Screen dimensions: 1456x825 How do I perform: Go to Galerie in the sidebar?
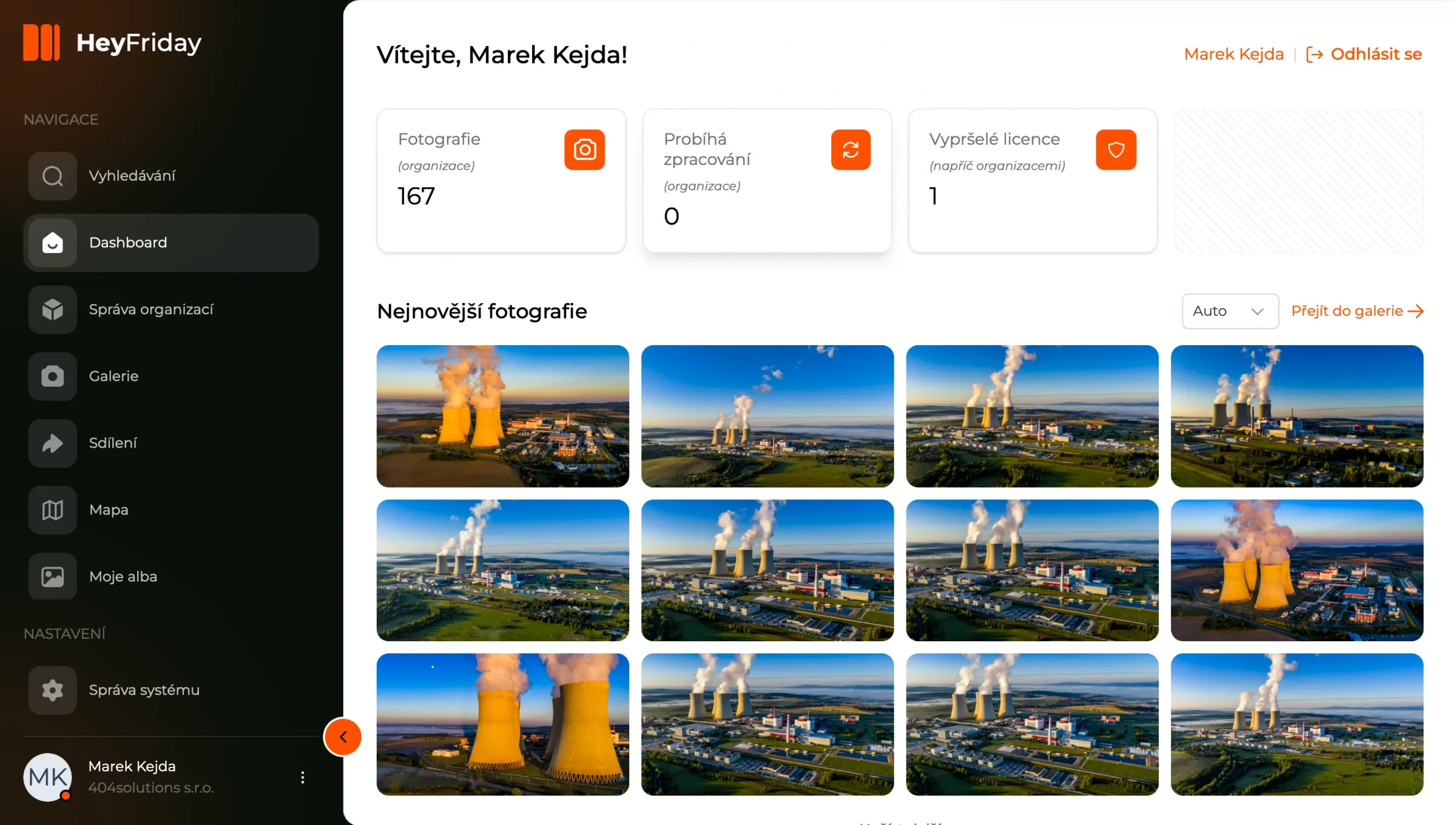(x=171, y=376)
